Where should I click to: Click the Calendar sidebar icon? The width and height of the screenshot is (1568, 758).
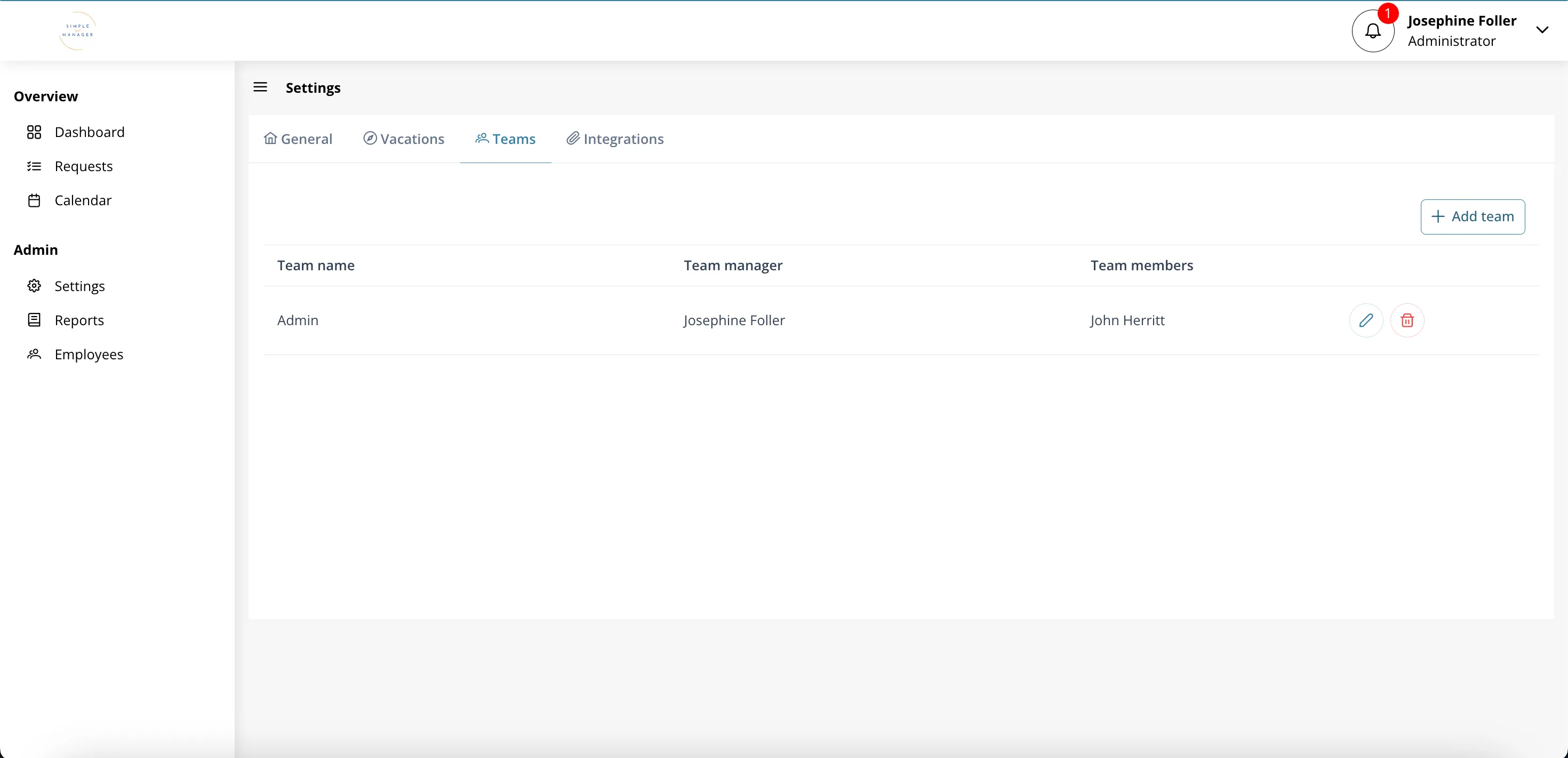click(33, 200)
